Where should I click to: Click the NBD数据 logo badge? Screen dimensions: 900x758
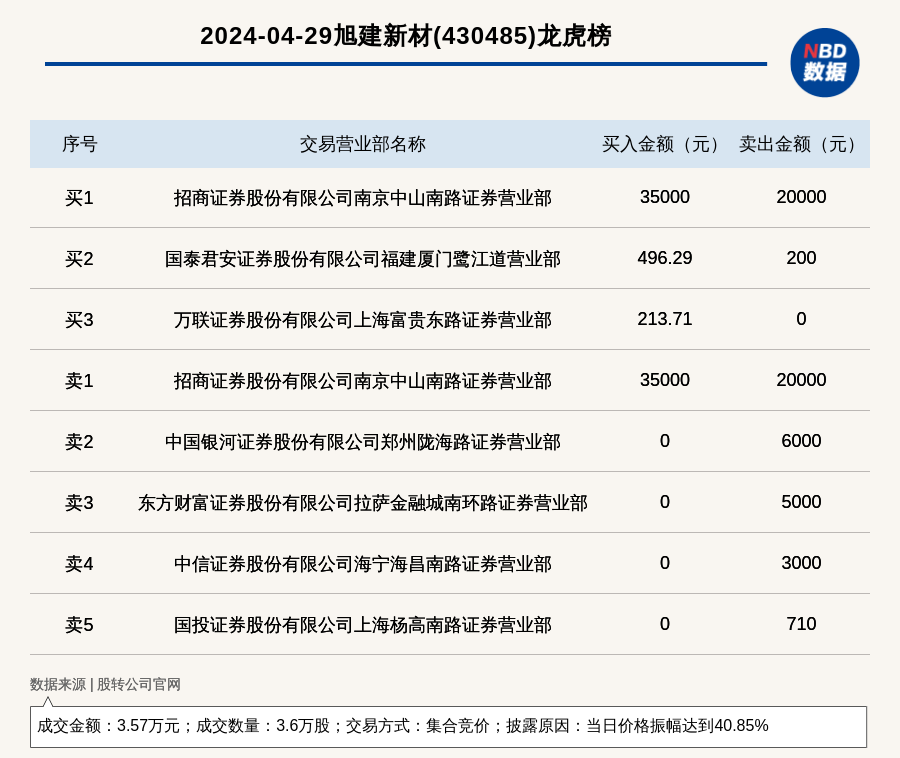coord(824,63)
